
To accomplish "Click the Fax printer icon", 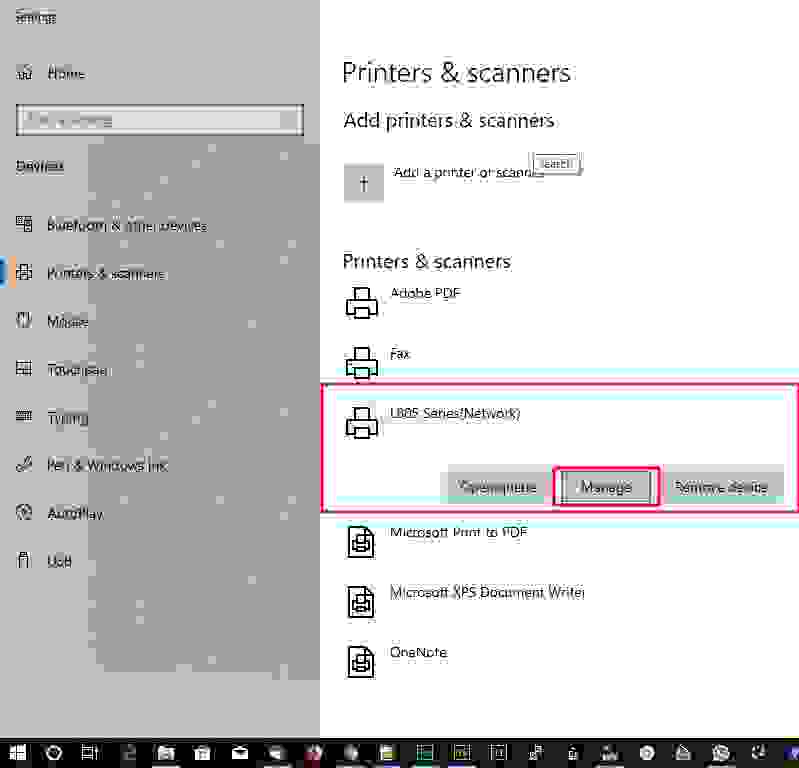I will click(361, 362).
